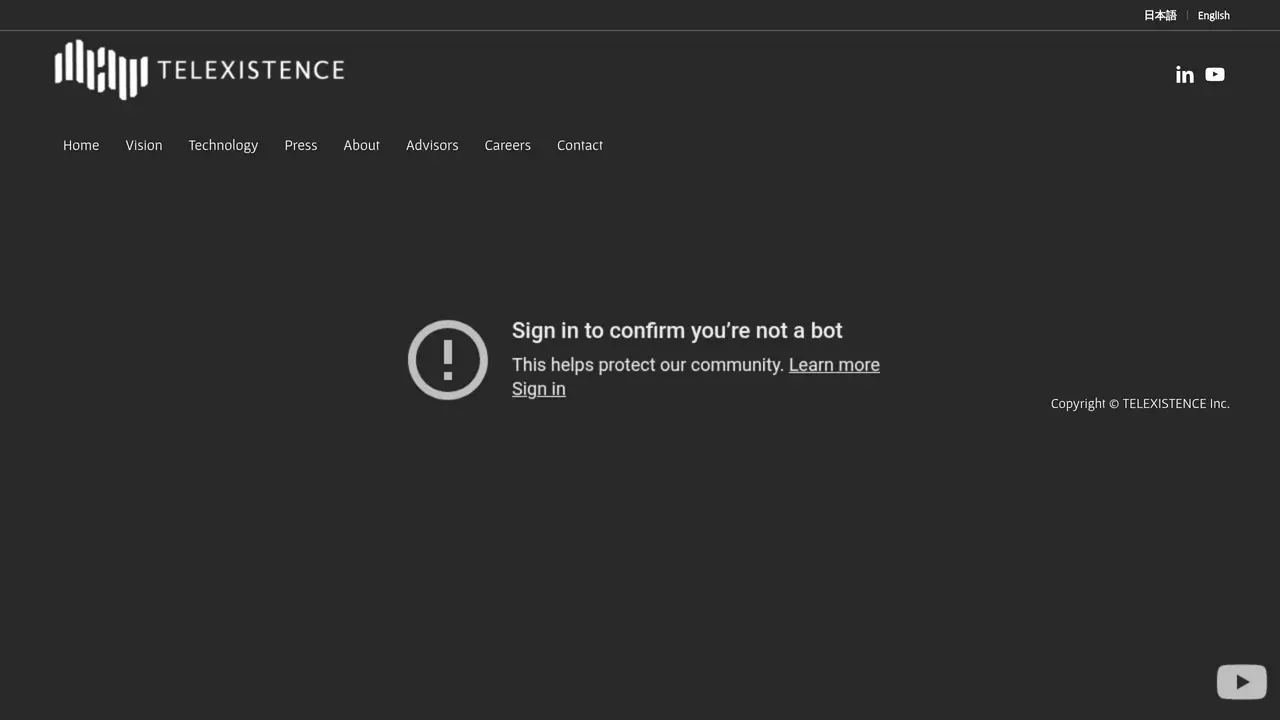Click the Copyright © TELEXISTENCE Inc. text
Screen dimensions: 1280x720
[1140, 403]
